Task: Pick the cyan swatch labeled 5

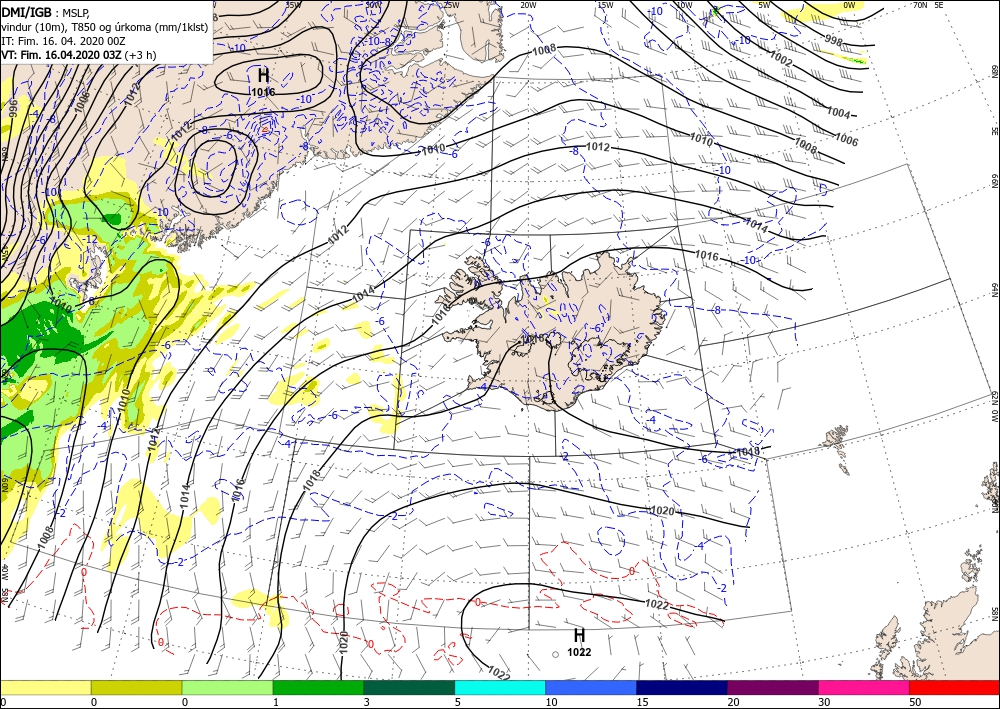Action: [x=500, y=687]
